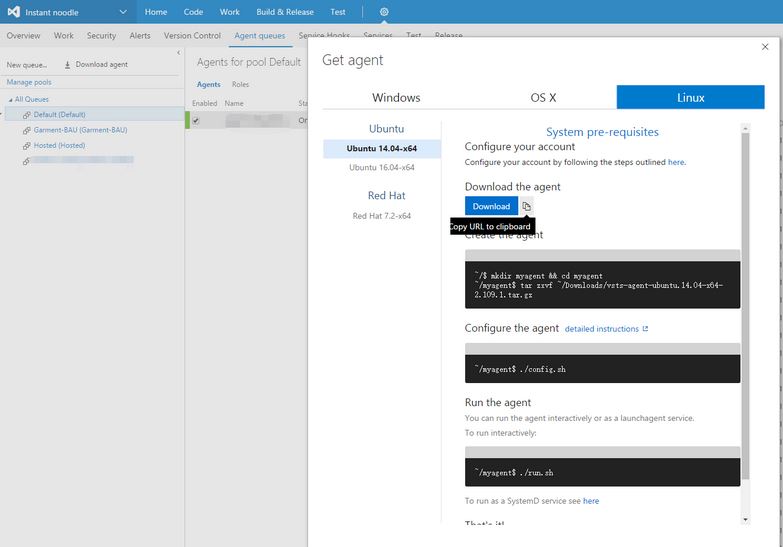
Task: Open the Home menu
Action: [x=156, y=12]
